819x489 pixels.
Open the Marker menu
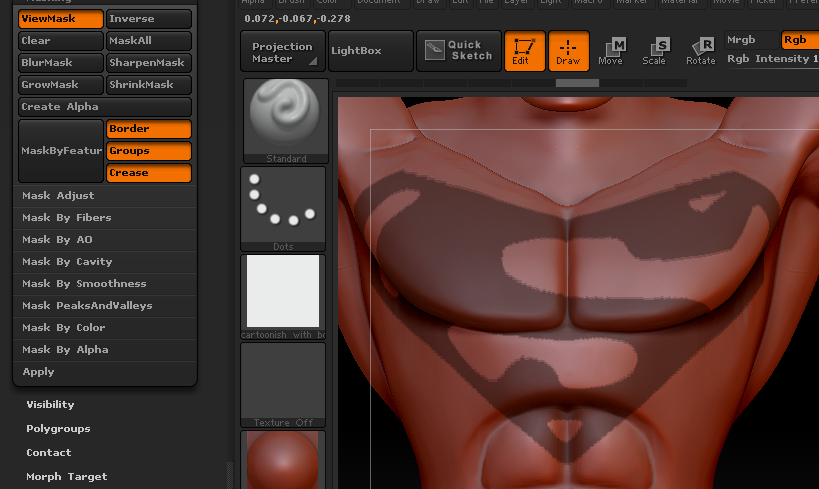tap(632, 3)
